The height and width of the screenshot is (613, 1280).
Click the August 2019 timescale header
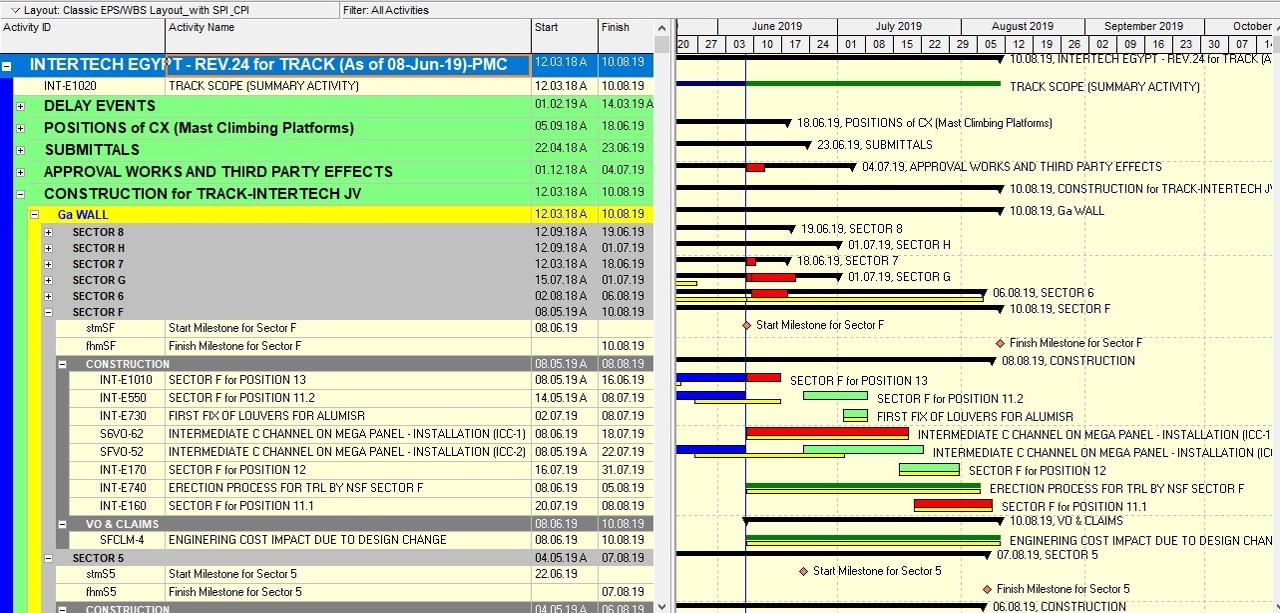click(x=1022, y=27)
